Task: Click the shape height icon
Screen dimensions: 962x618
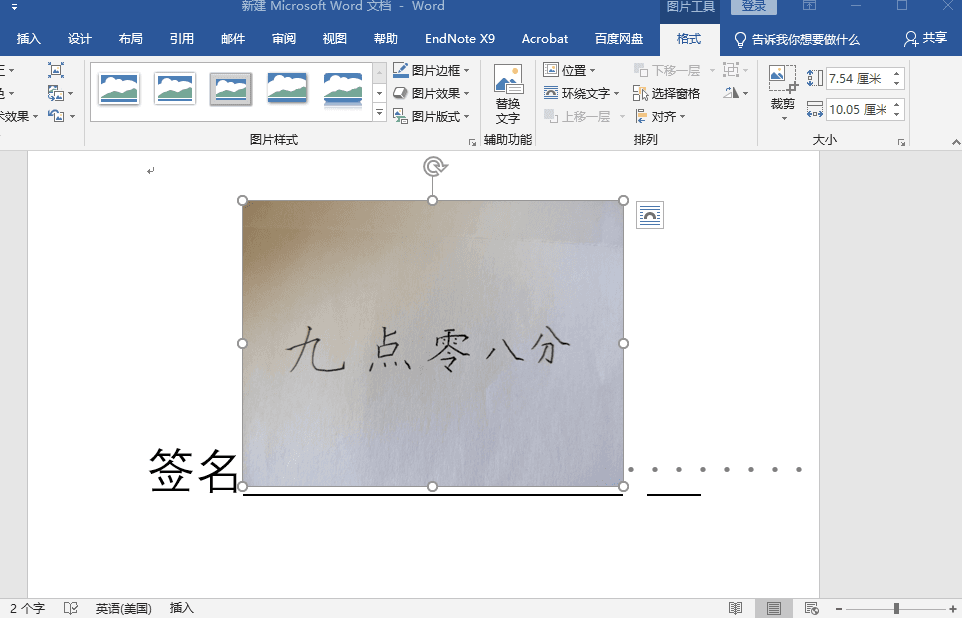Action: [815, 79]
